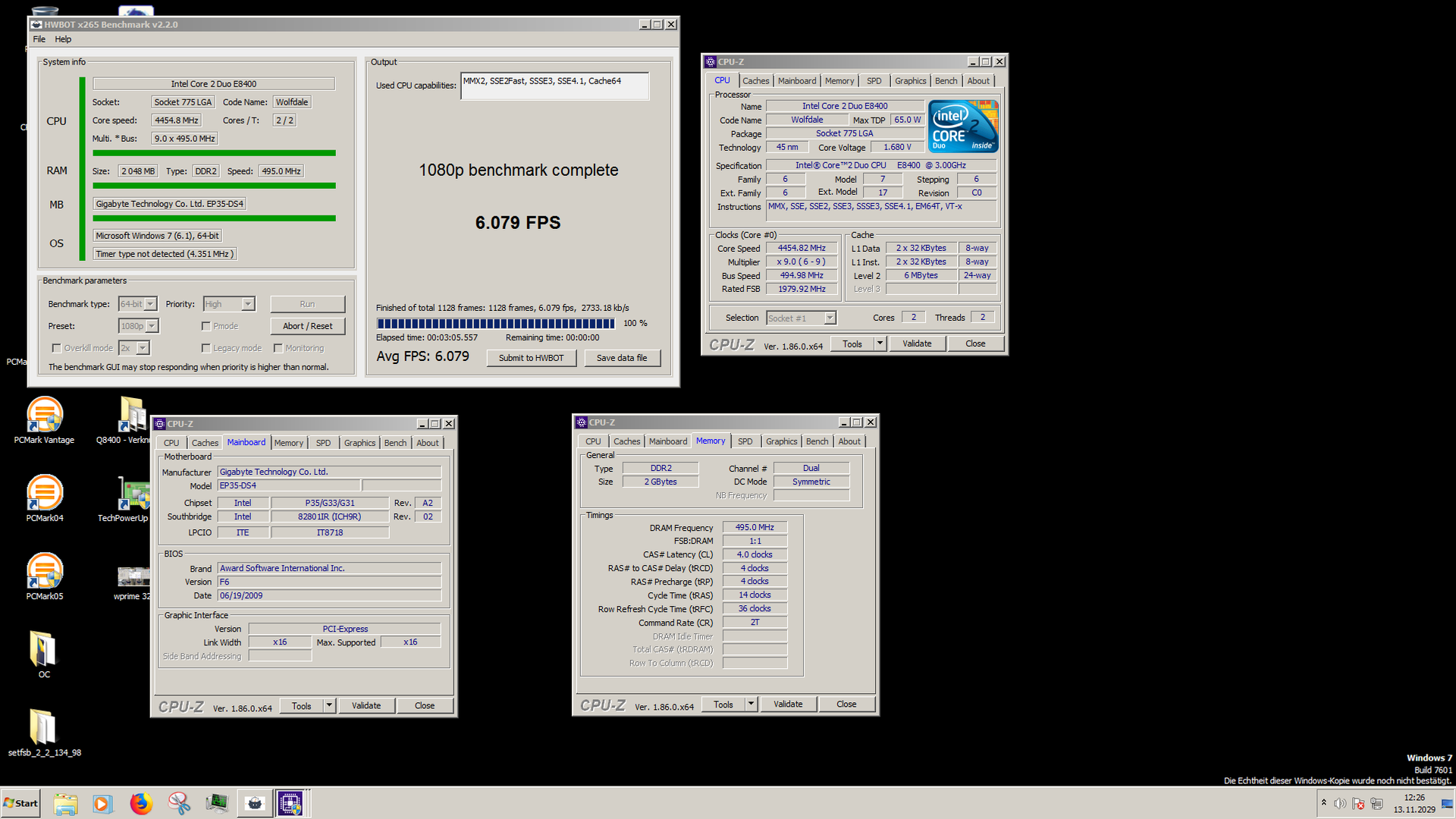Click CPU-Z title icon in Memory window

581,422
